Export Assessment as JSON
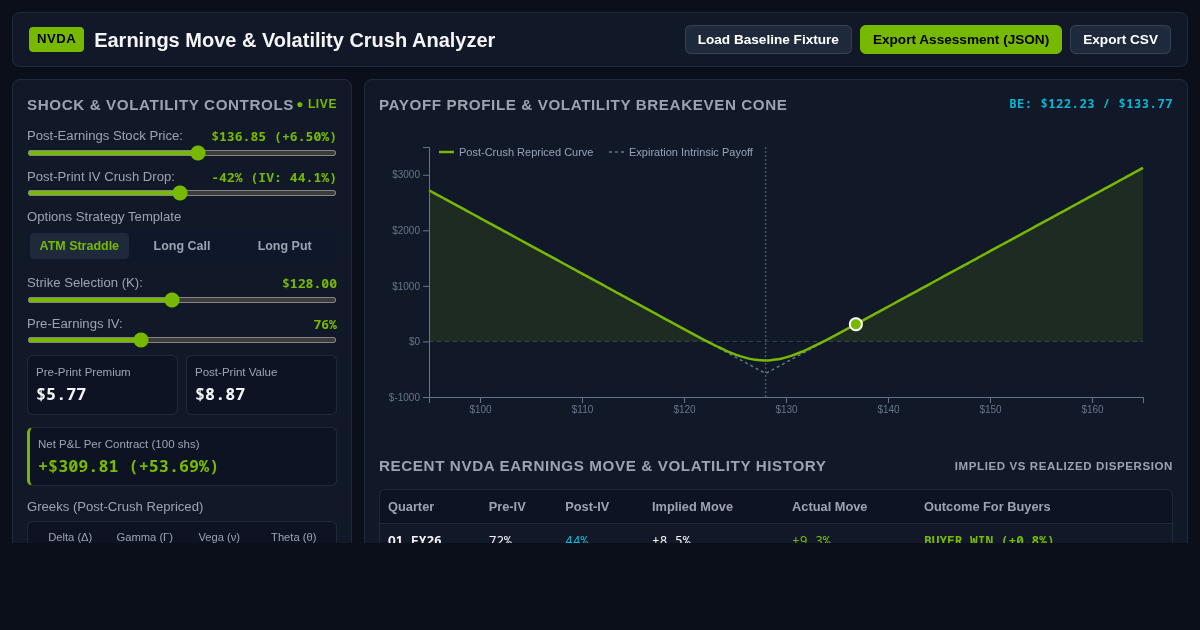The width and height of the screenshot is (1200, 630). (x=961, y=40)
